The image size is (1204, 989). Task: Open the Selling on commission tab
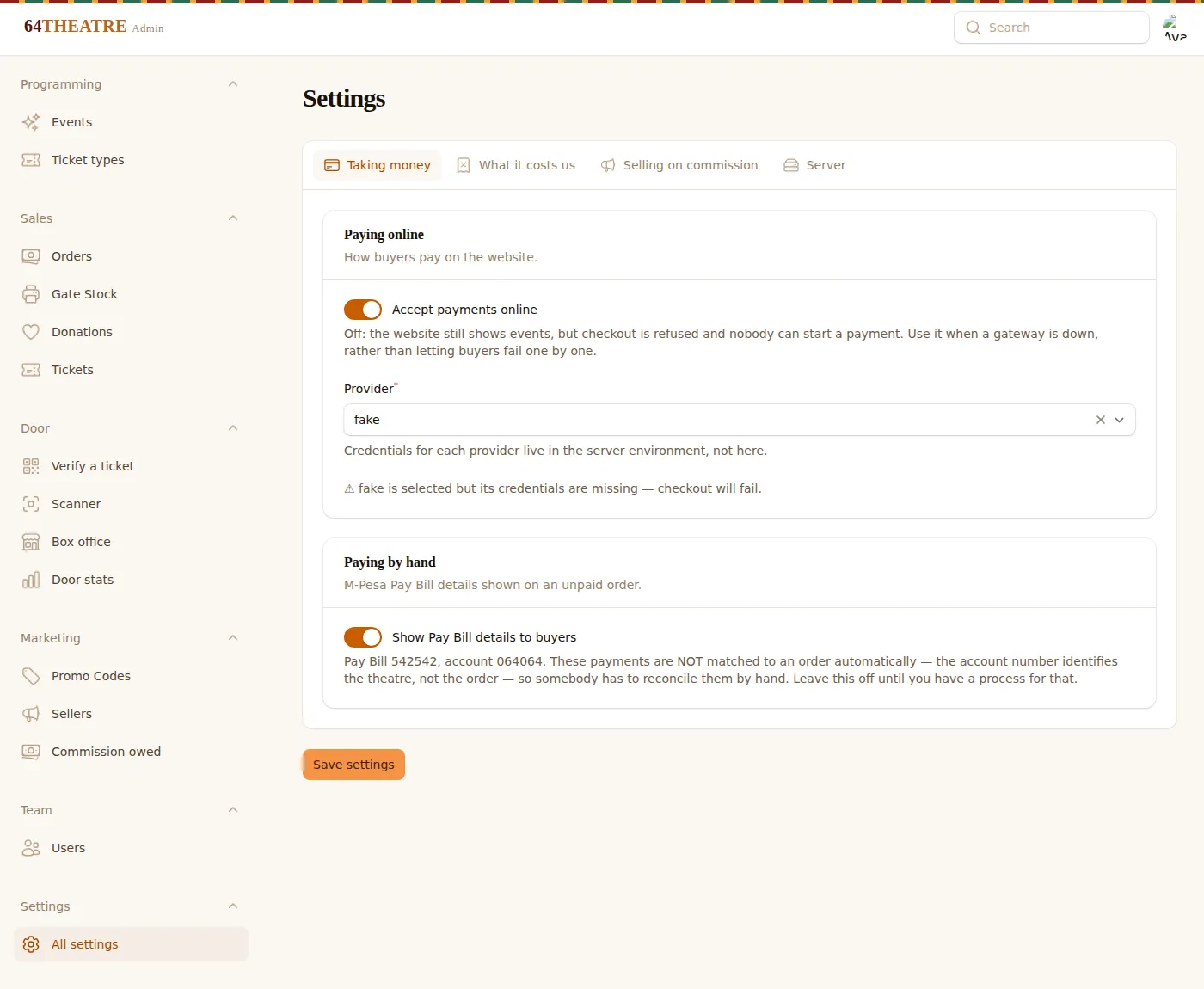pos(679,165)
